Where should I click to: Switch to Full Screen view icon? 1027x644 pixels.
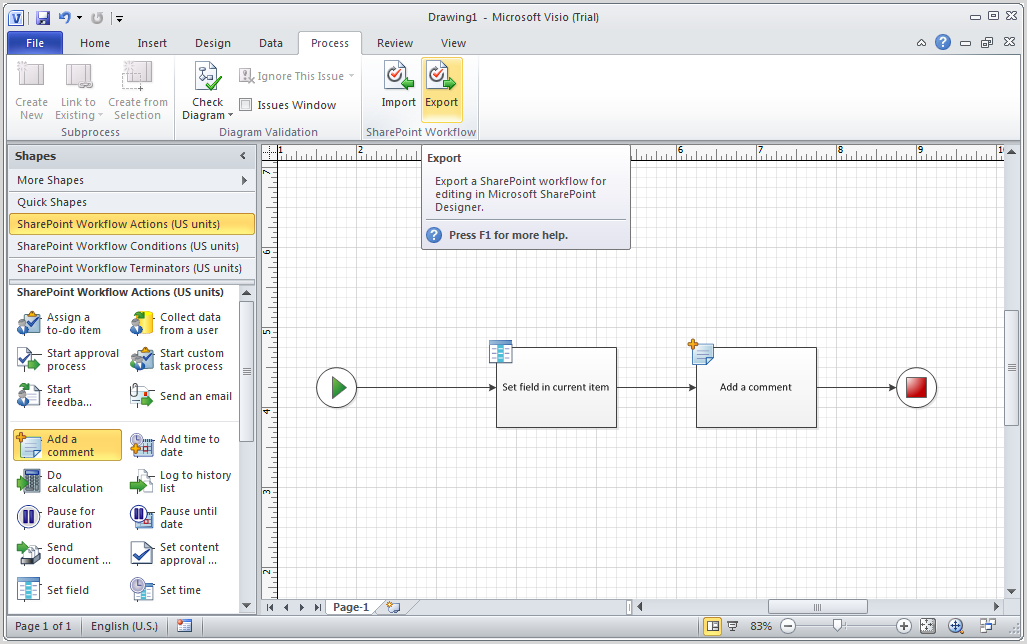coord(733,626)
